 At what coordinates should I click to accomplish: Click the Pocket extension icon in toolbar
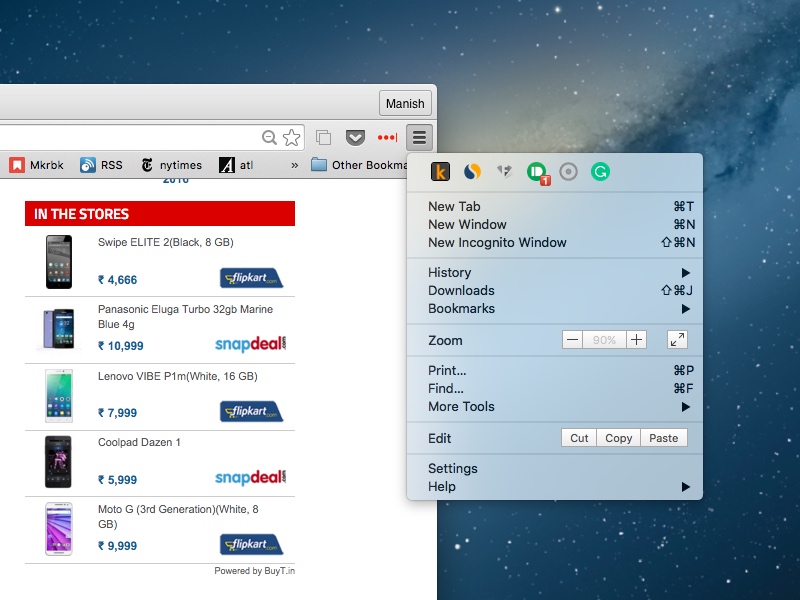355,137
